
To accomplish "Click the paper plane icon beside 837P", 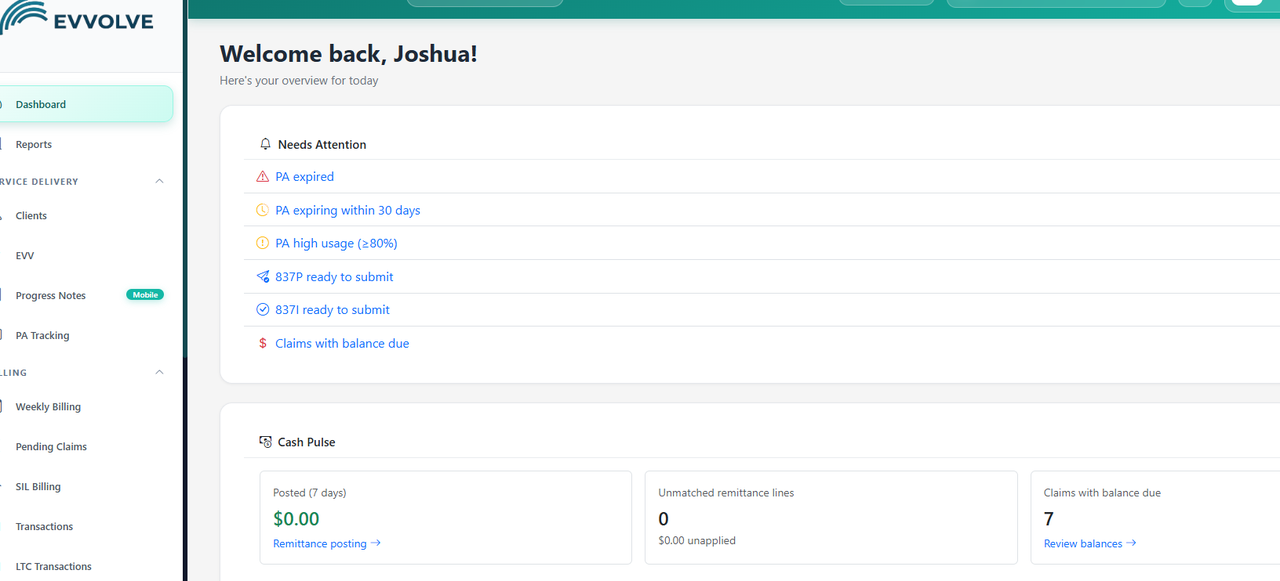I will pos(263,277).
